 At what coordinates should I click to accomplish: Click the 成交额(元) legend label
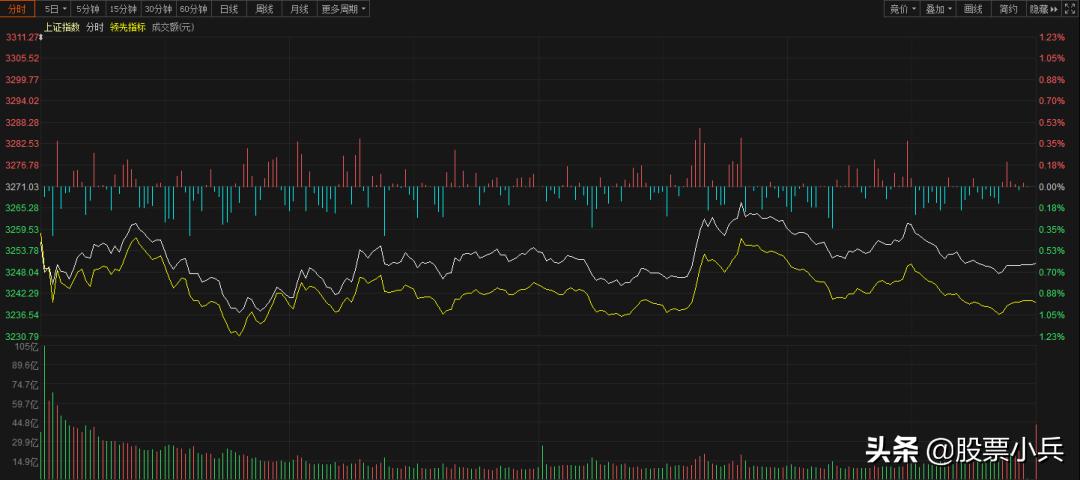173,28
